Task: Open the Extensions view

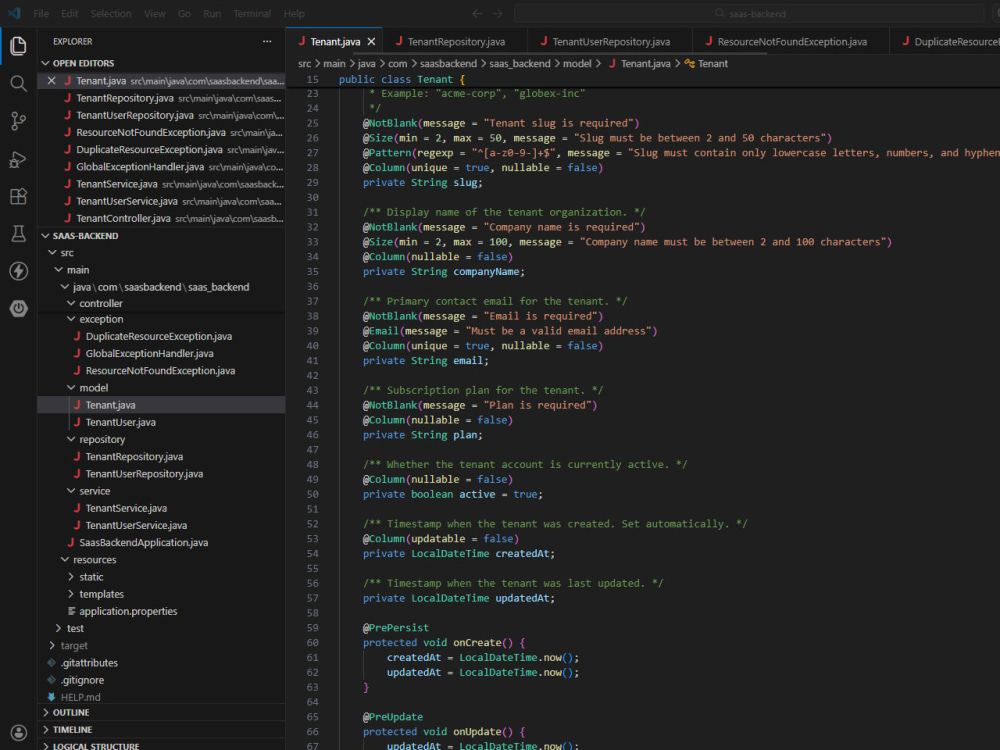Action: tap(18, 196)
